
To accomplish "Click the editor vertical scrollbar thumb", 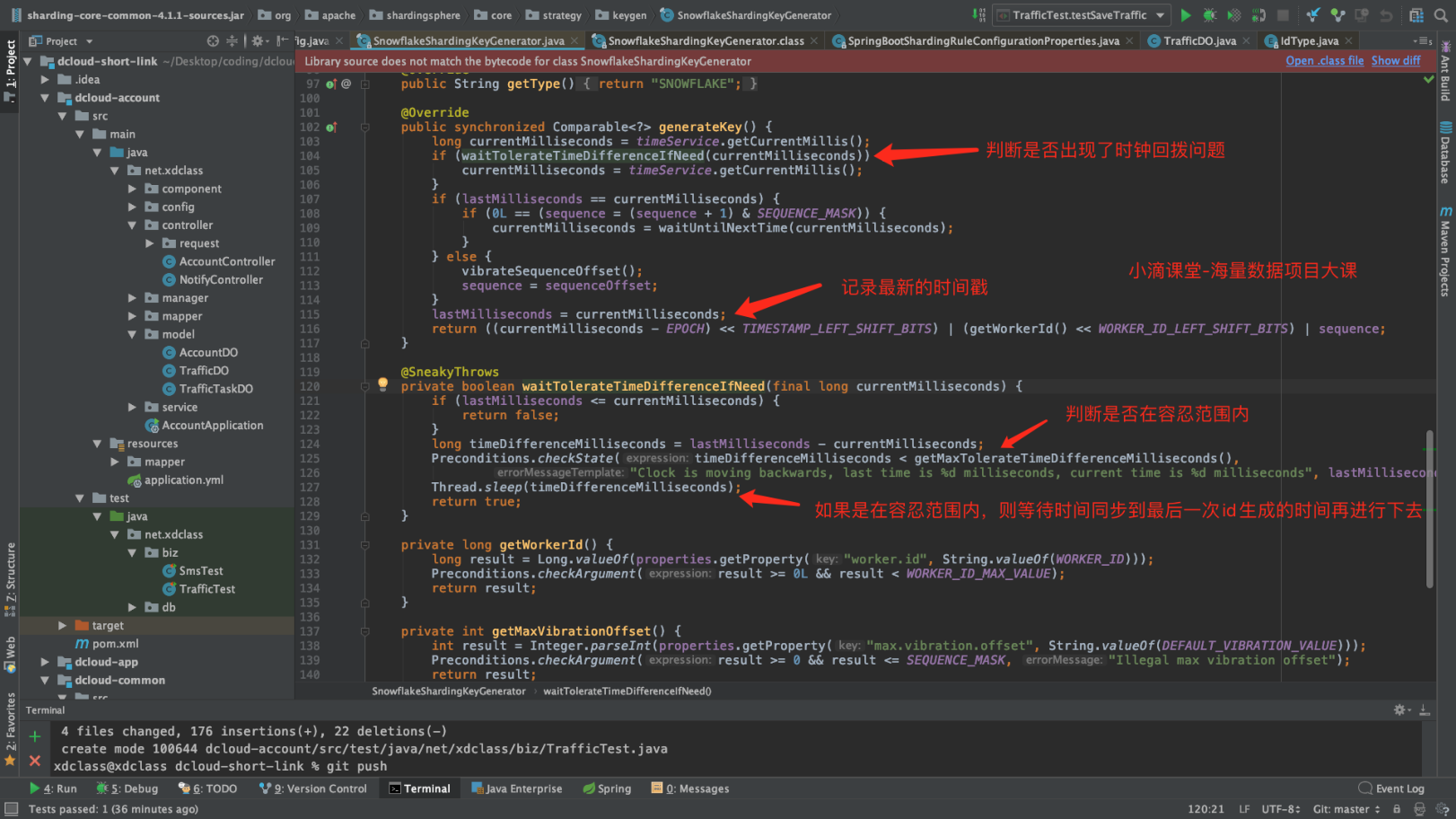I will (x=1430, y=510).
